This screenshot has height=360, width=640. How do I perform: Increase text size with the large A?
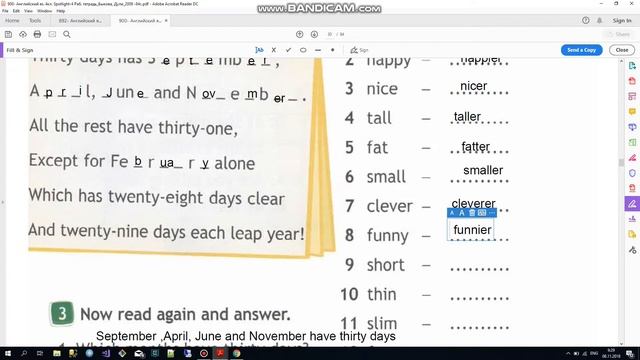click(462, 213)
